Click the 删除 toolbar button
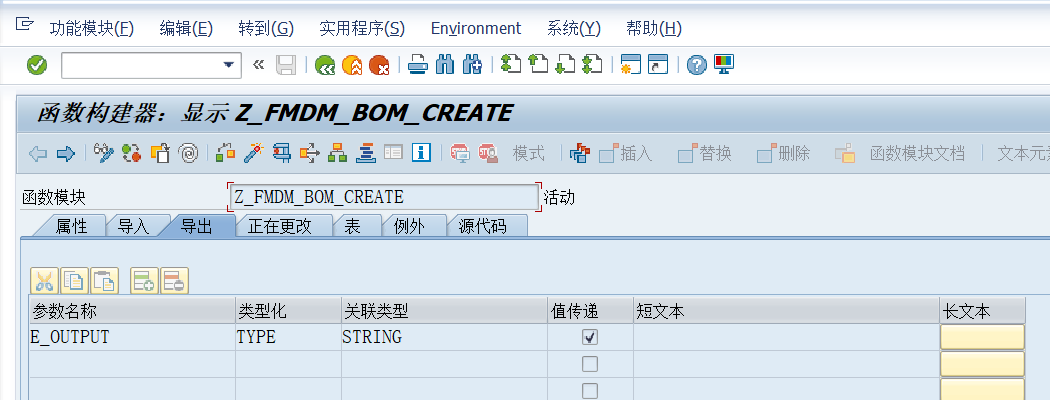 783,153
